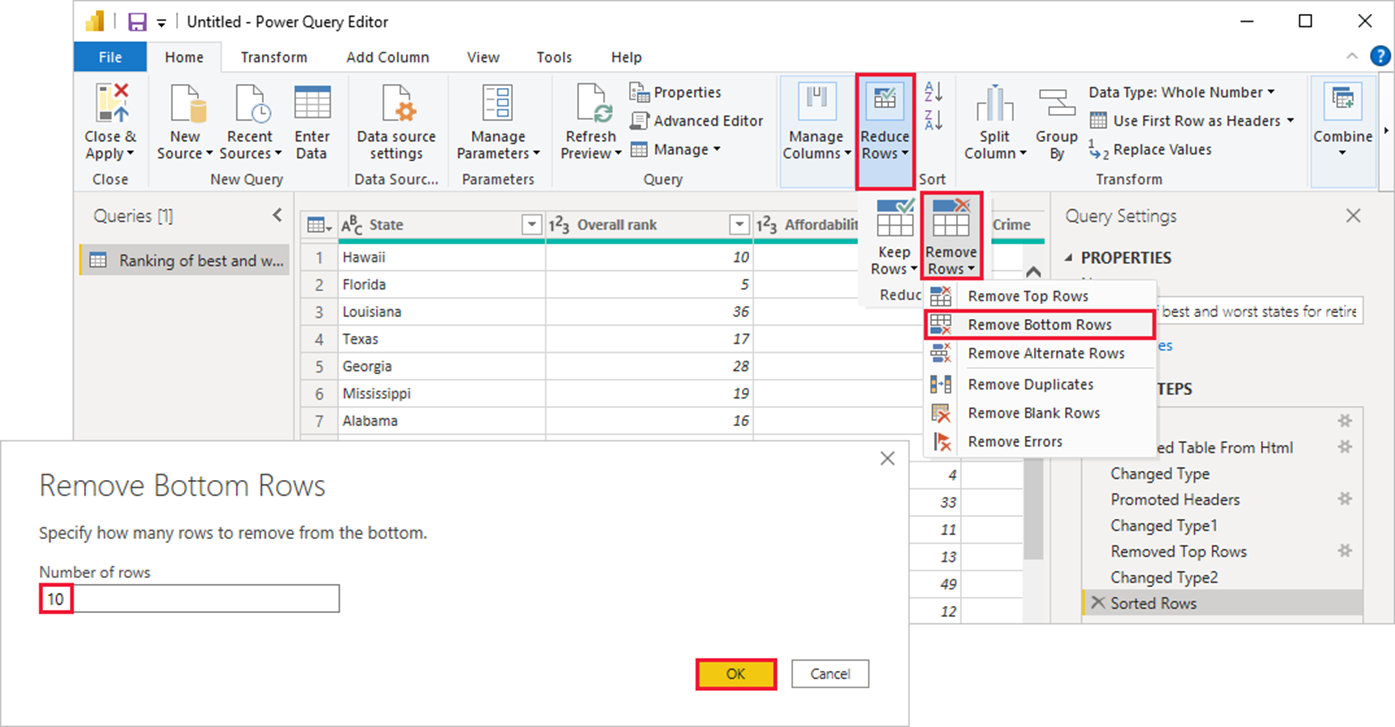Click the Keep Rows icon
This screenshot has width=1395, height=727.
893,220
